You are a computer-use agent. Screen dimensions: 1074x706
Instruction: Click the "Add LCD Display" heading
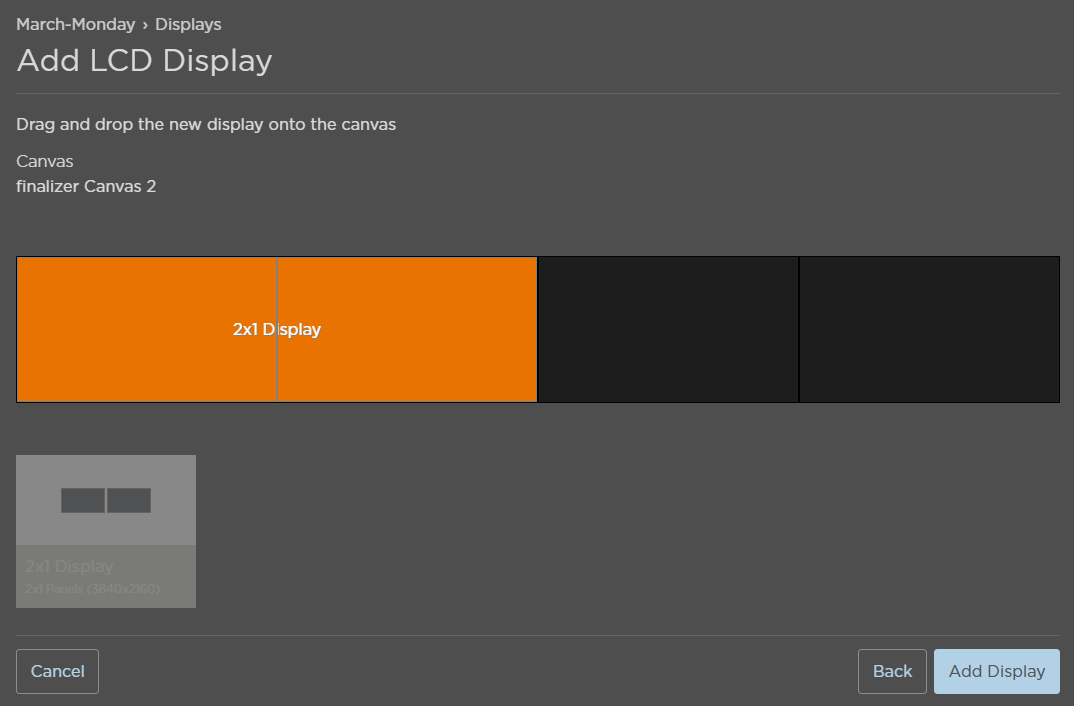[x=145, y=61]
